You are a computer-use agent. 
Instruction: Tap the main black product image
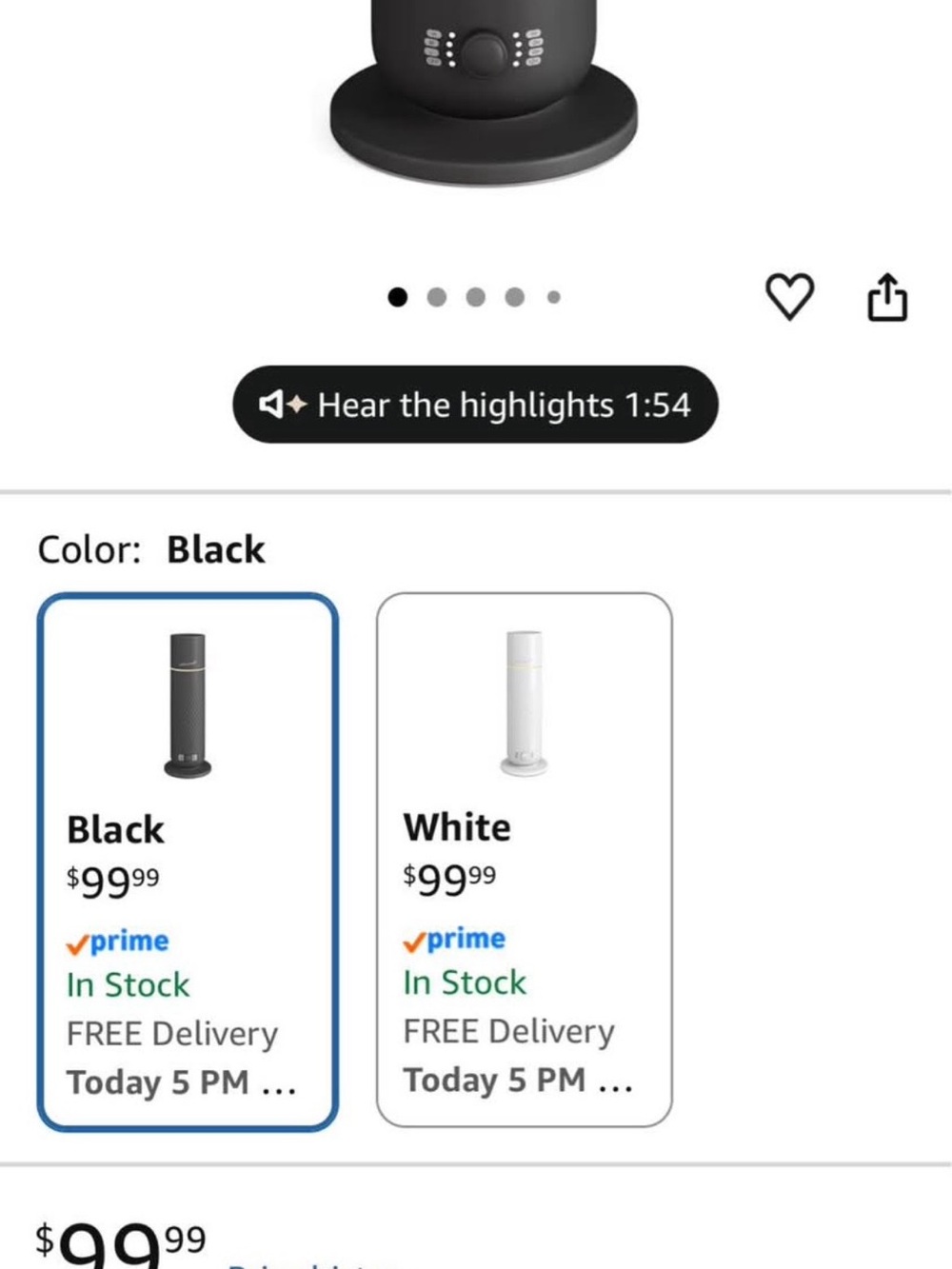click(484, 90)
